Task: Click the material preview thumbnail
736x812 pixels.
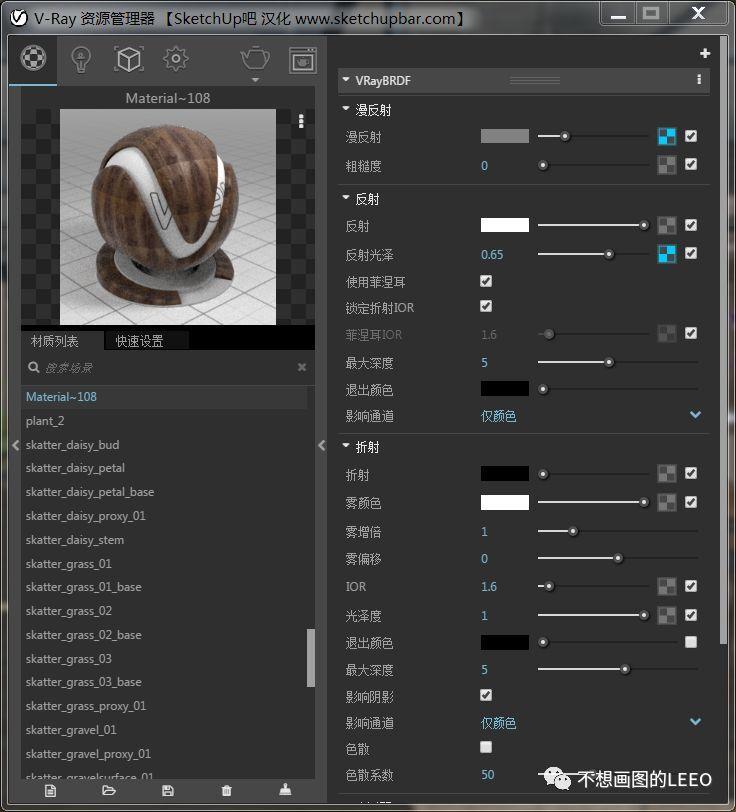Action: pyautogui.click(x=168, y=216)
